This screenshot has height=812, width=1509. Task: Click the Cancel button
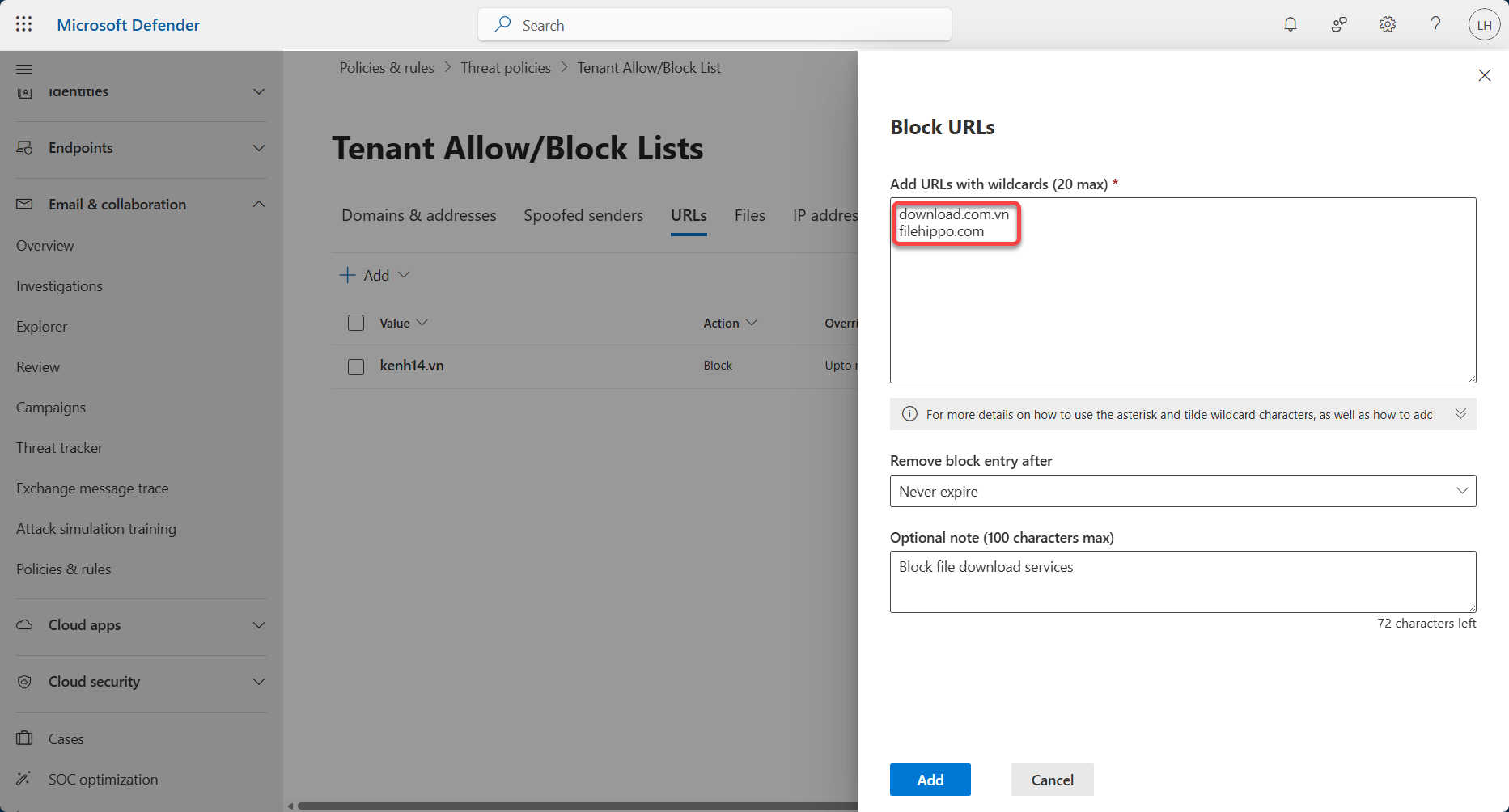tap(1052, 780)
